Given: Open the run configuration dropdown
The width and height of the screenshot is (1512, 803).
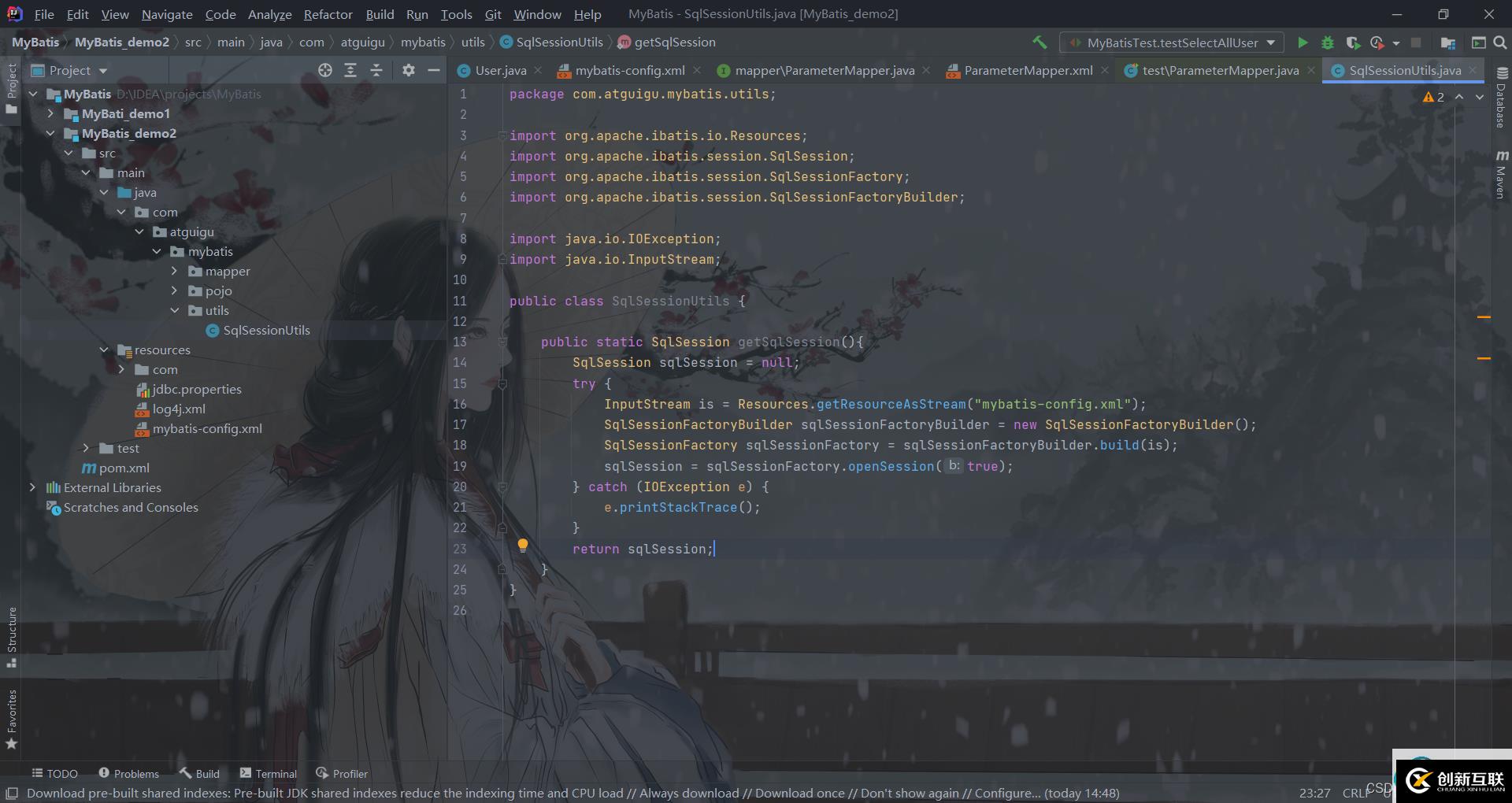Looking at the screenshot, I should click(1172, 43).
